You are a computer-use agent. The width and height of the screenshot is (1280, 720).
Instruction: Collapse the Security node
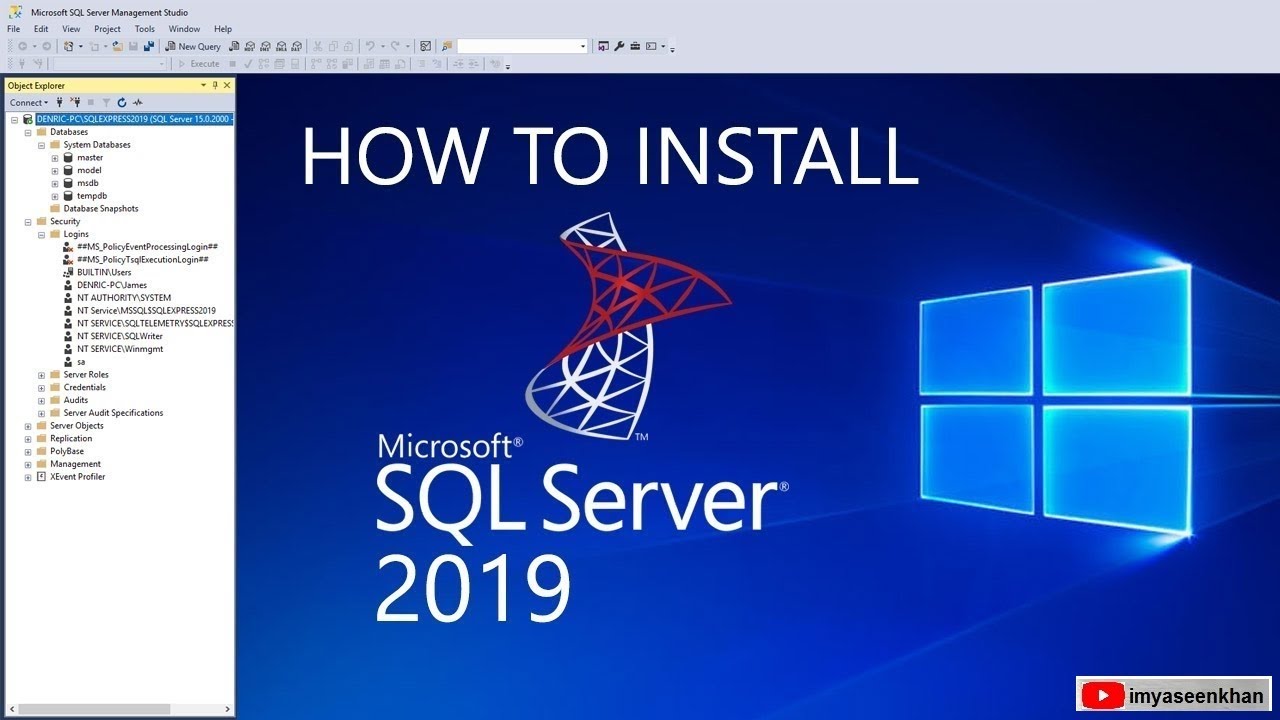pos(28,222)
